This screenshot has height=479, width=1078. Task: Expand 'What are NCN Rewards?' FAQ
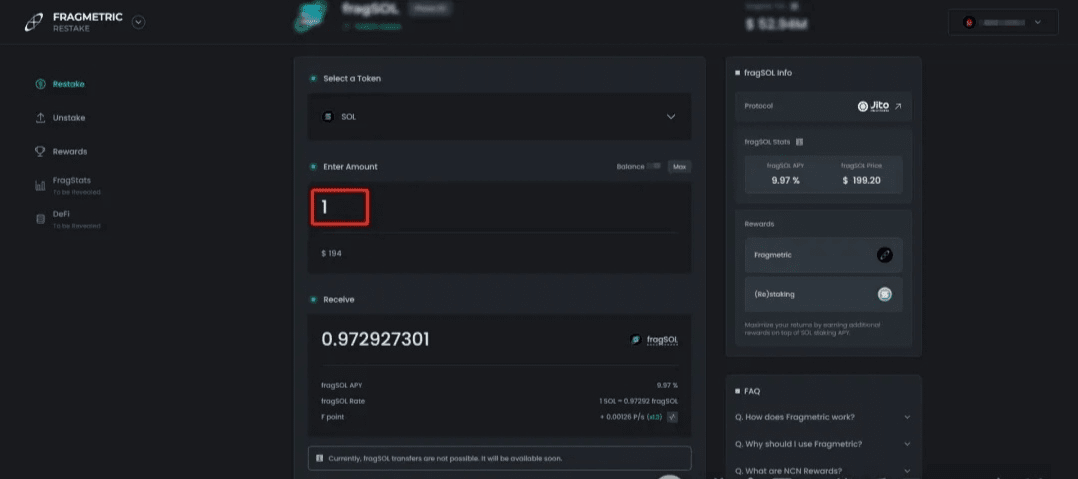pyautogui.click(x=823, y=471)
